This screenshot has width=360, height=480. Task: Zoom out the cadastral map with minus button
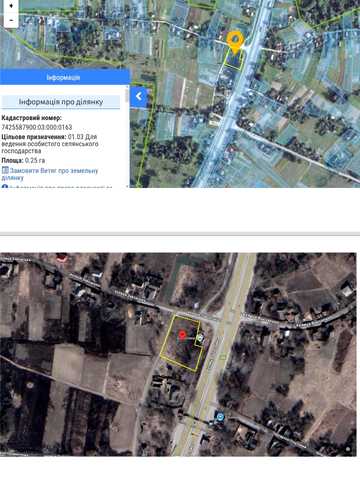tap(11, 20)
